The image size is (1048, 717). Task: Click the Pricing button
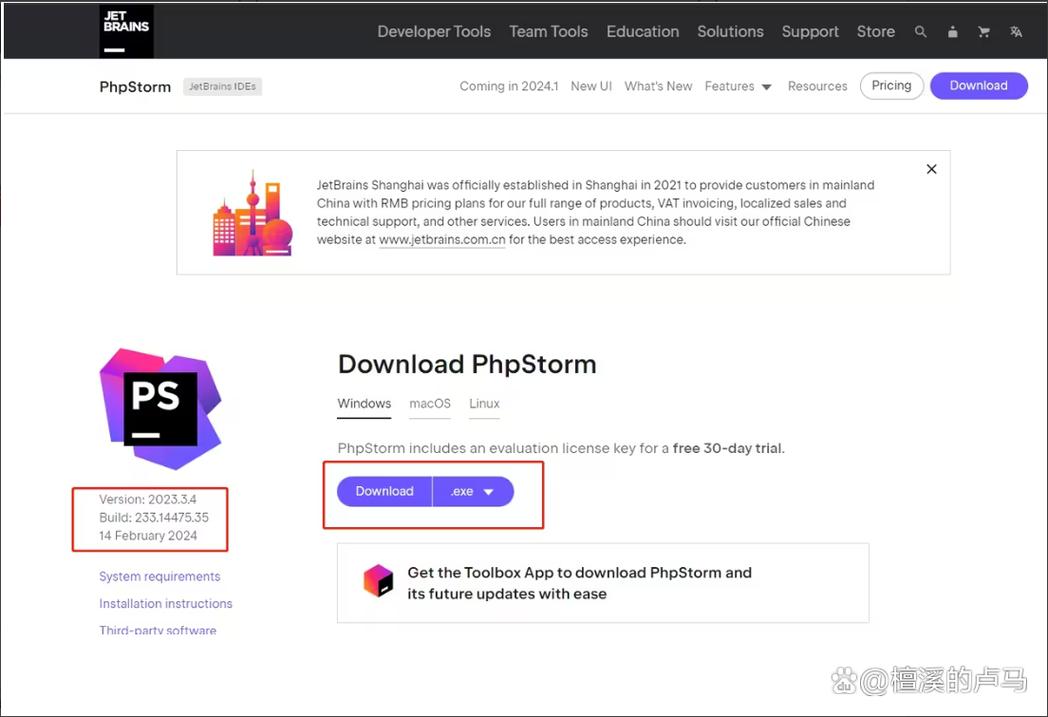pos(892,86)
